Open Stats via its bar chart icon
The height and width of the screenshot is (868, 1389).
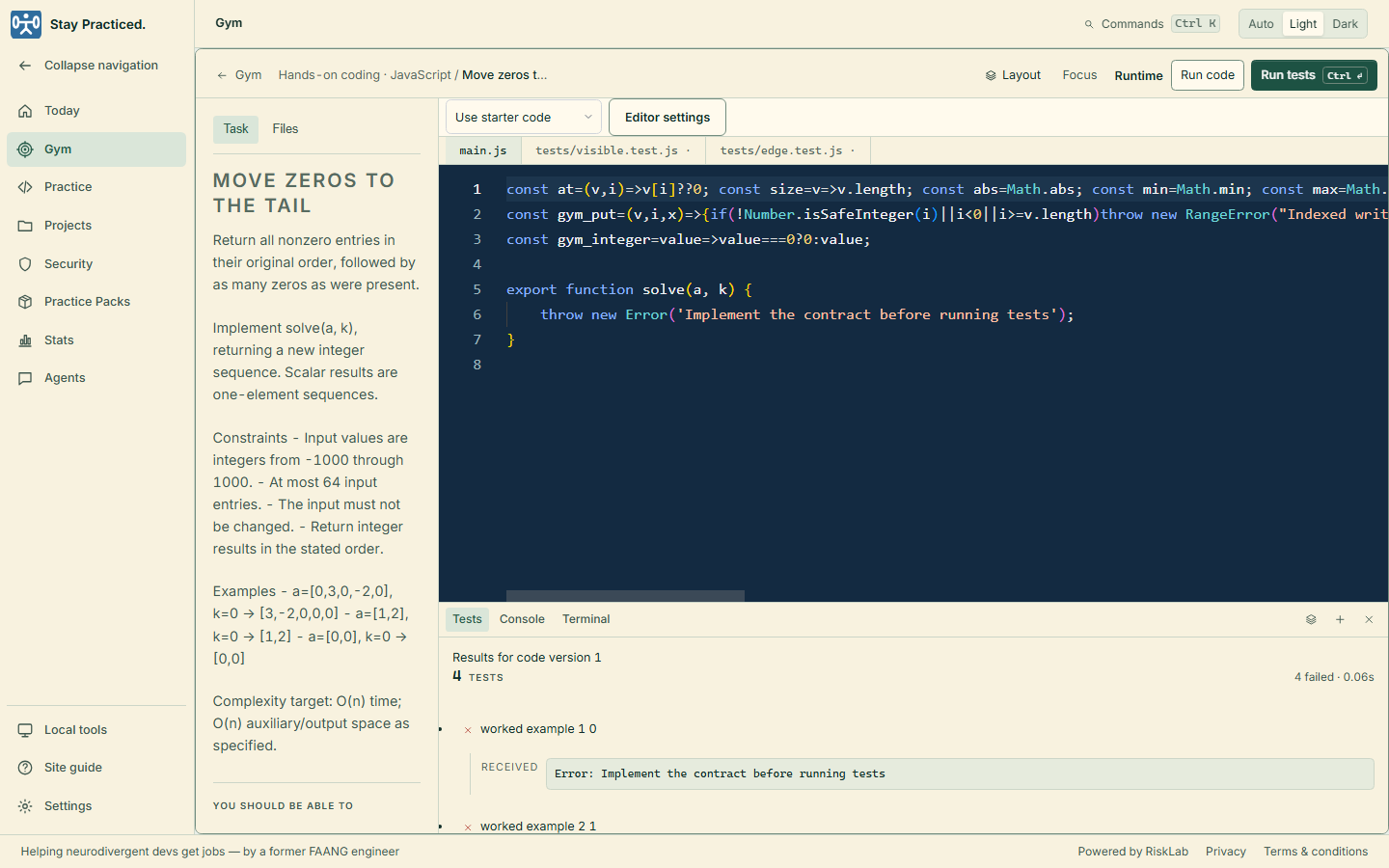pos(25,340)
